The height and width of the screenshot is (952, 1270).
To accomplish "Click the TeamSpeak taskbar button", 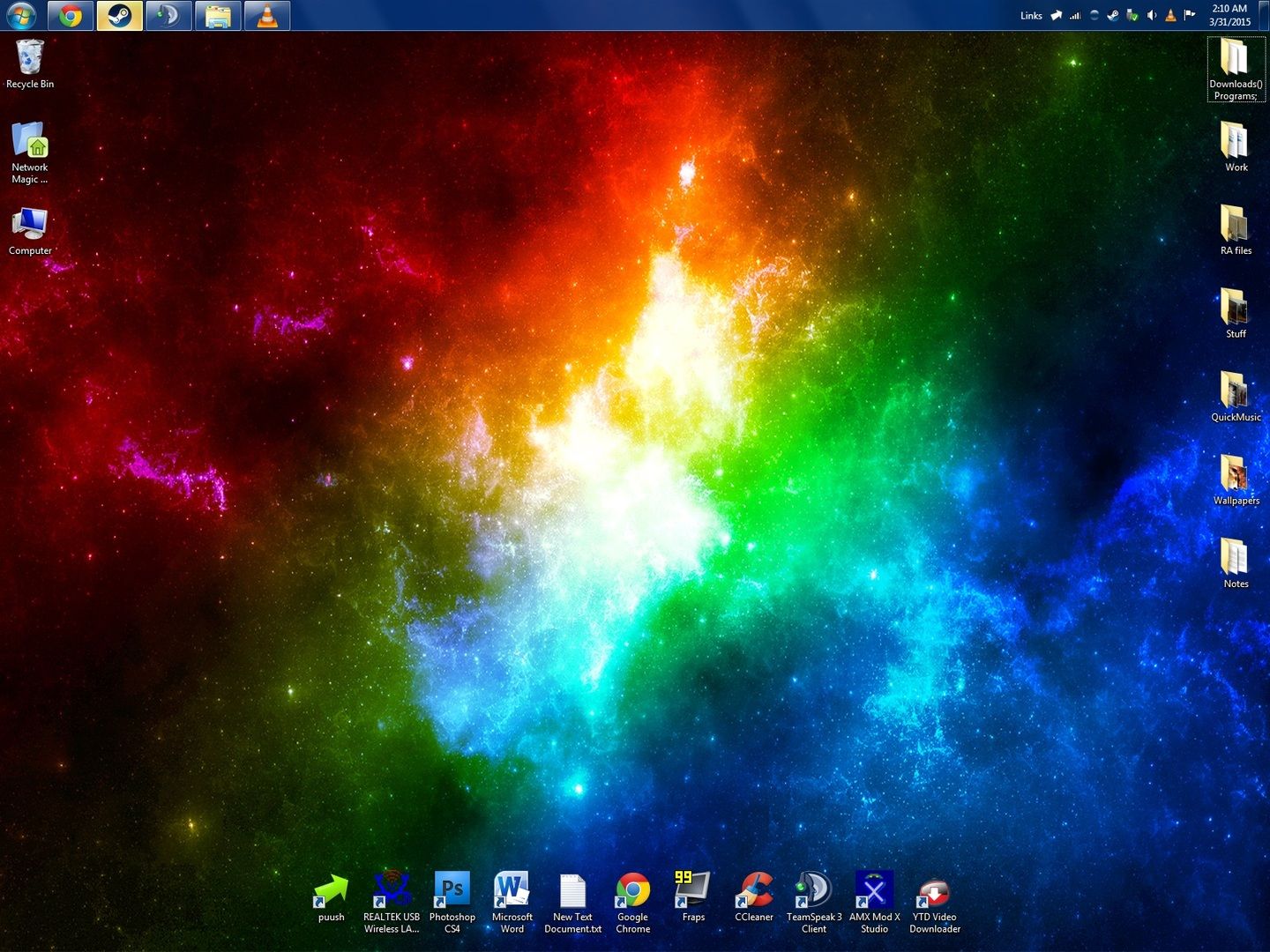I will pos(168,16).
